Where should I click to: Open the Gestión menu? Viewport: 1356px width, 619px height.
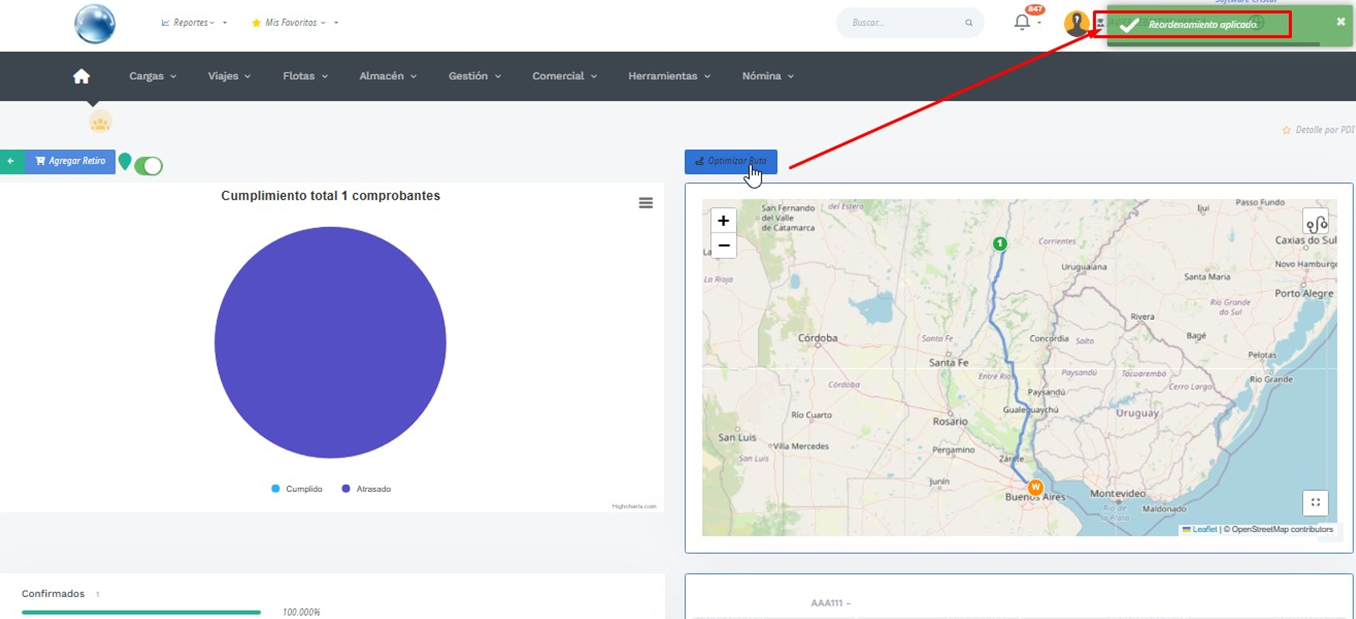coord(474,76)
